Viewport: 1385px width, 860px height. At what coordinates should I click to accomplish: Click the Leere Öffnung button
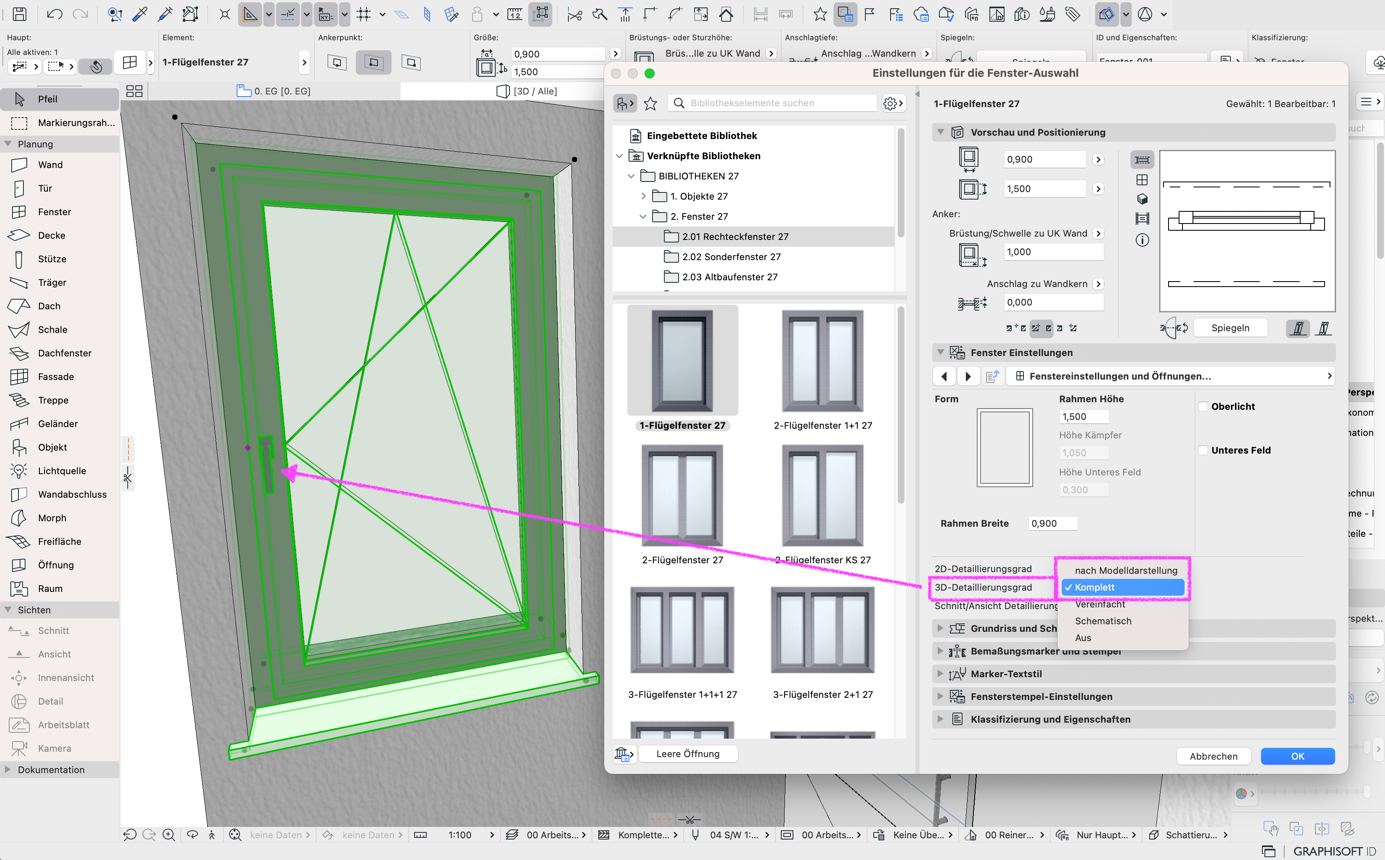[x=687, y=754]
